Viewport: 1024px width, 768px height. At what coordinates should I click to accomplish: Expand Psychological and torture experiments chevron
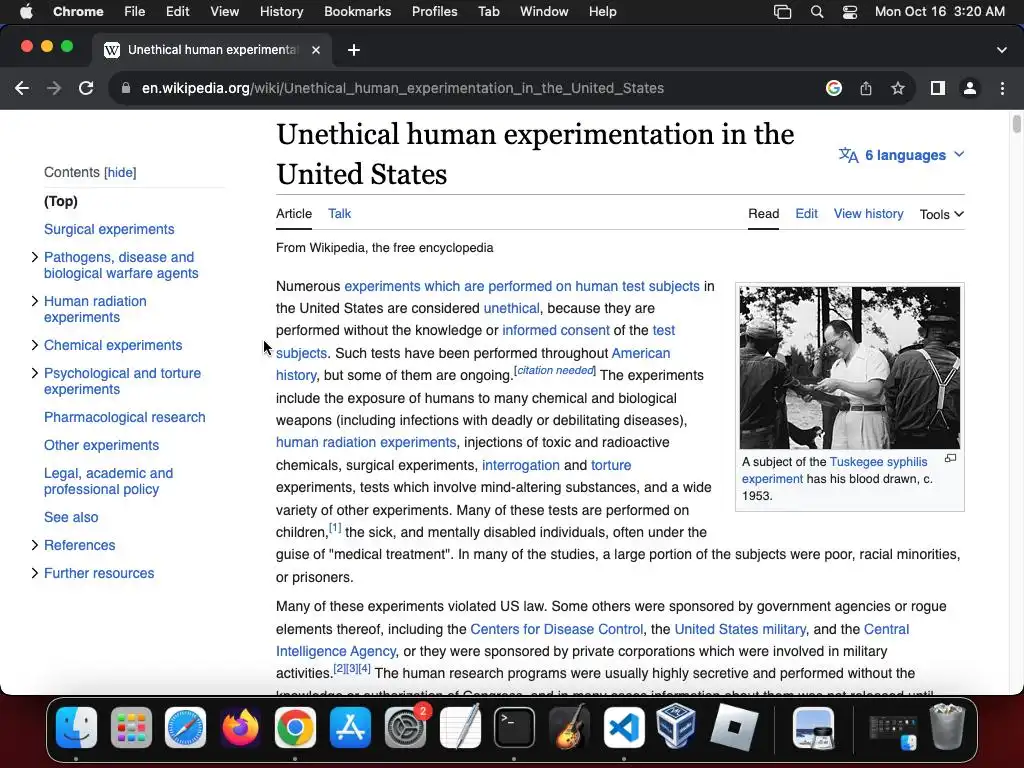35,373
